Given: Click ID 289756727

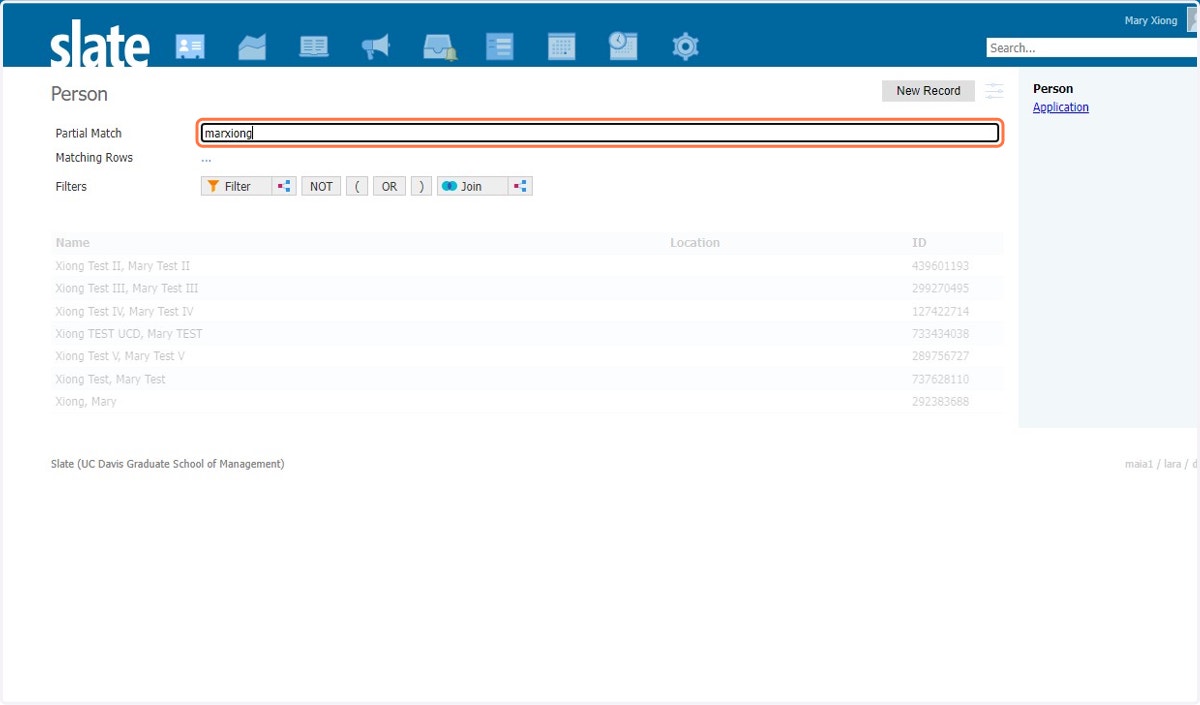Looking at the screenshot, I should pos(940,356).
